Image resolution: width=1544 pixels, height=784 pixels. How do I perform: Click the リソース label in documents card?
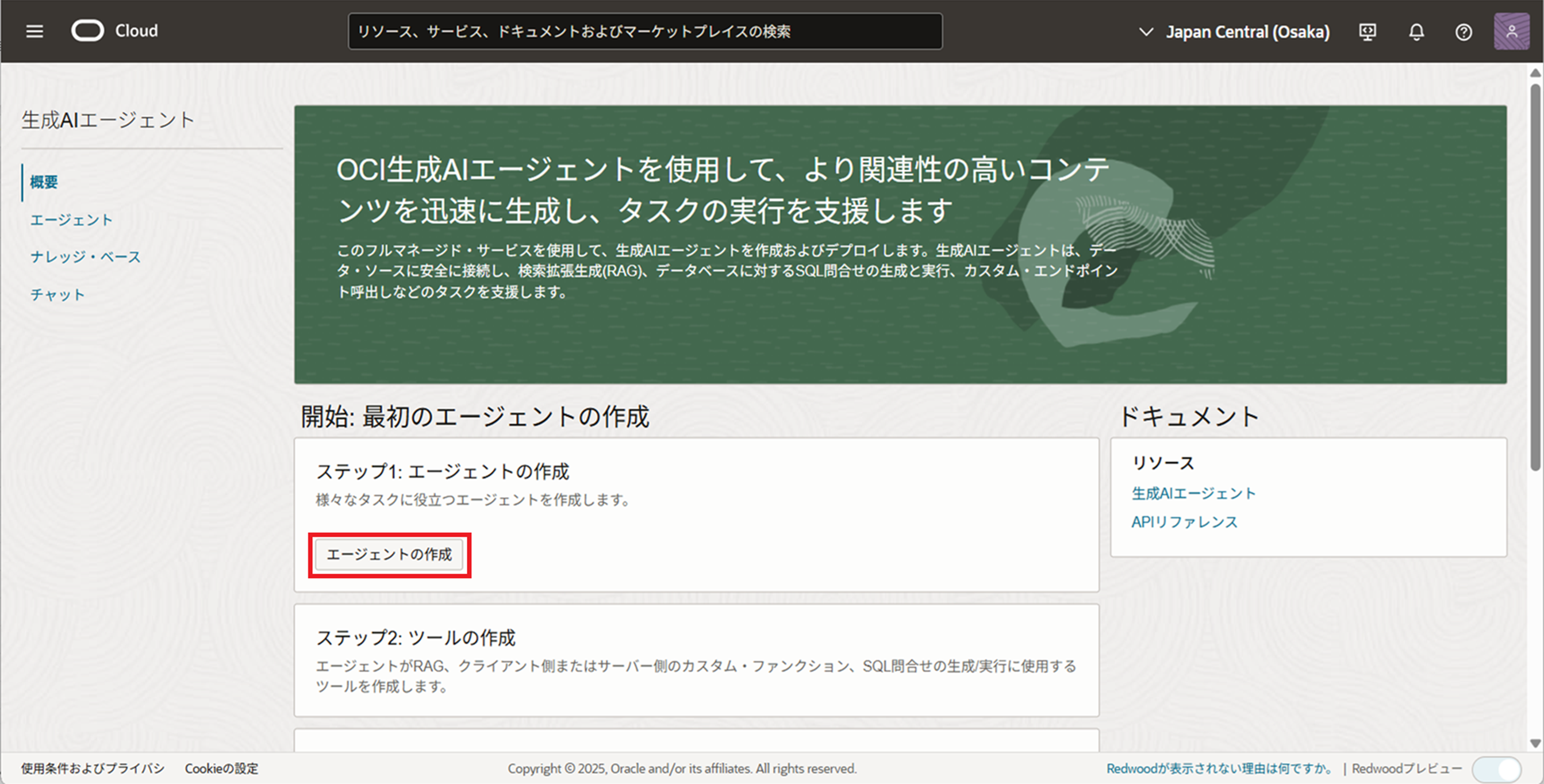coord(1163,463)
